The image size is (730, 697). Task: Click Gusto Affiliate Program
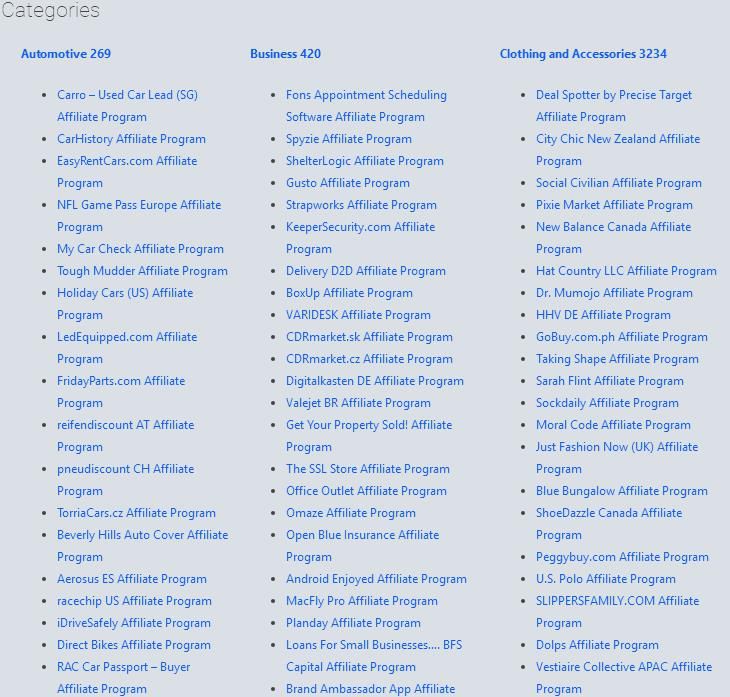(x=347, y=183)
